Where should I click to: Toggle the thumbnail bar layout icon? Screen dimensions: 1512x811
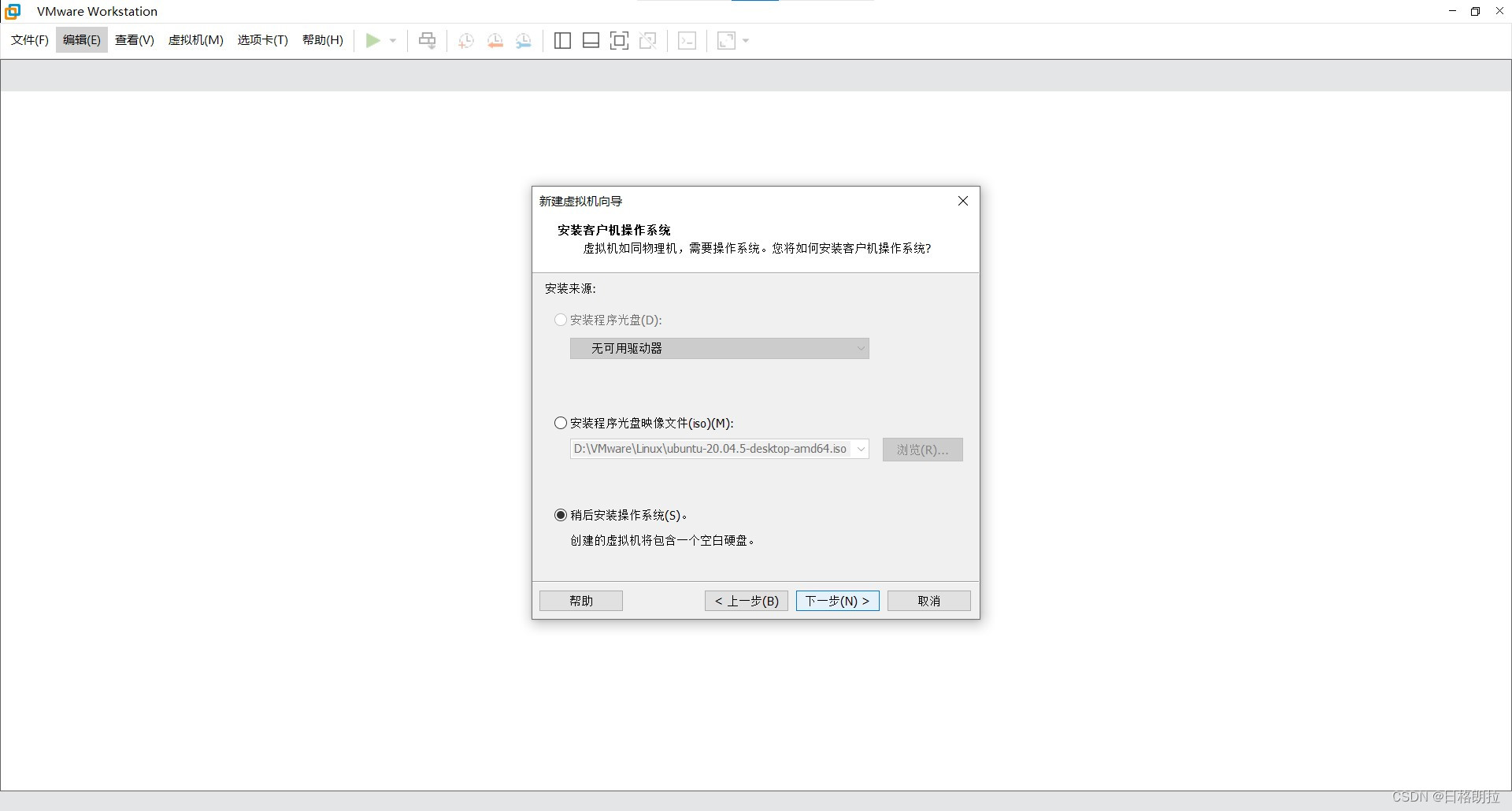coord(591,40)
